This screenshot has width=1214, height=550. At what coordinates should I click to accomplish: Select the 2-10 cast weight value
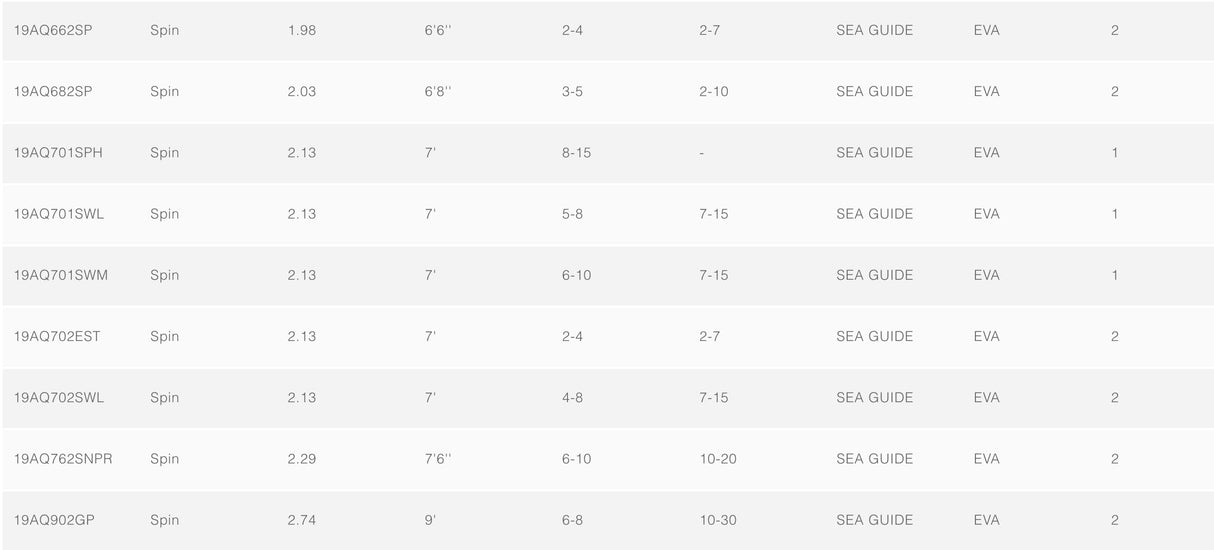click(714, 92)
